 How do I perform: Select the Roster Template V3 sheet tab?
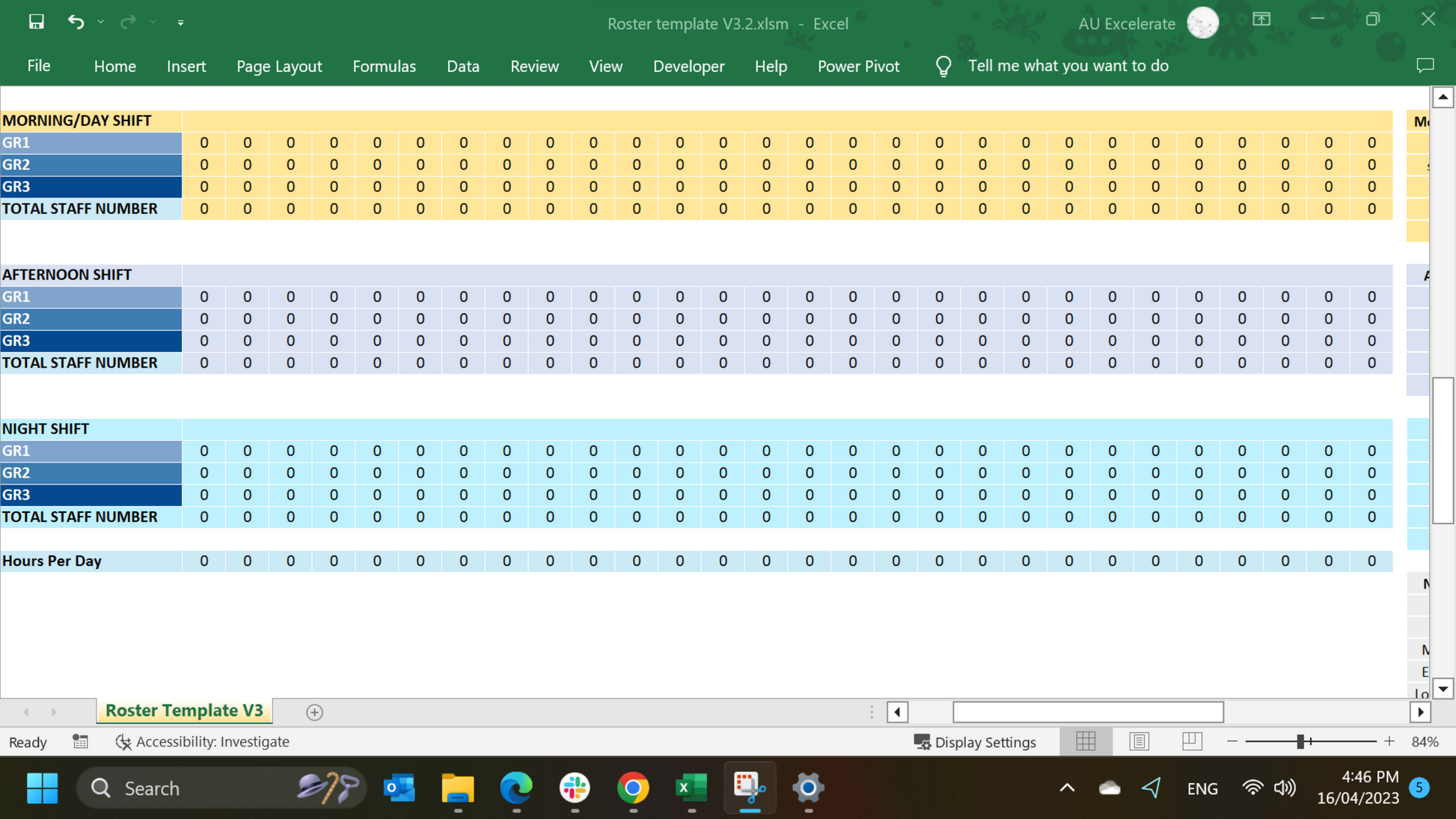(184, 710)
